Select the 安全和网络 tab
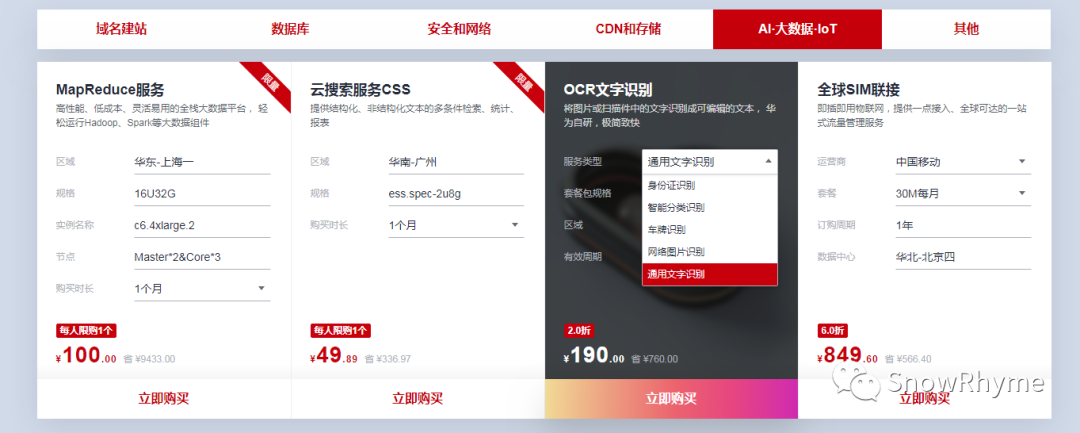 459,29
